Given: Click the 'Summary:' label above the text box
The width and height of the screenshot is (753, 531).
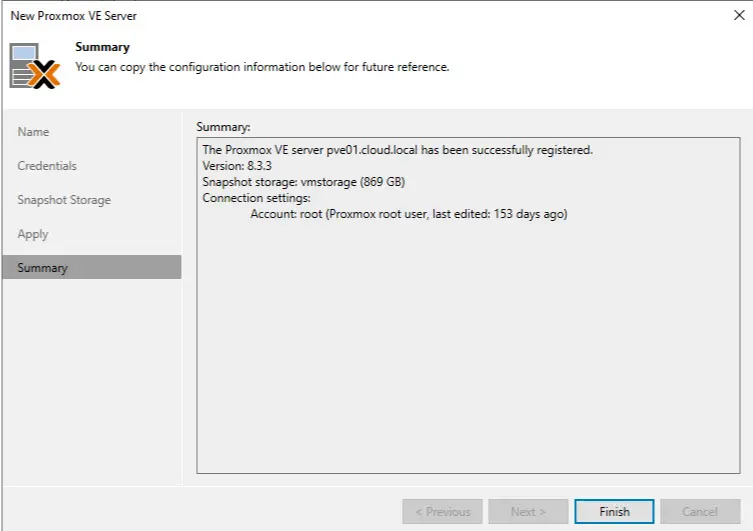Looking at the screenshot, I should coord(223,127).
